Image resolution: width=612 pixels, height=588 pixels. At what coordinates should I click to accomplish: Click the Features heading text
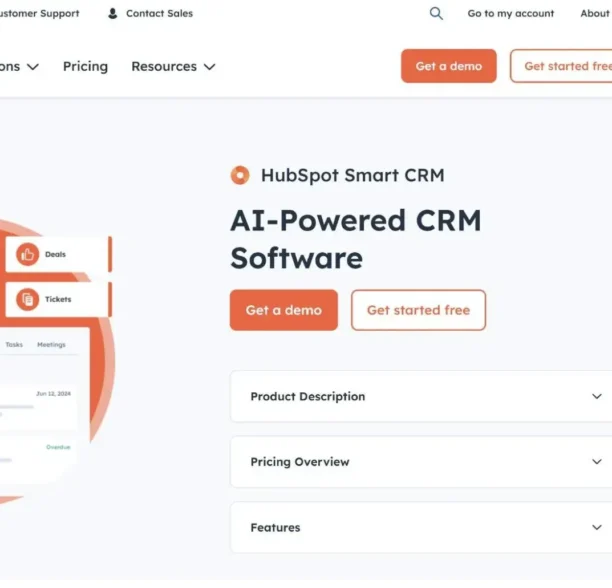click(x=275, y=528)
